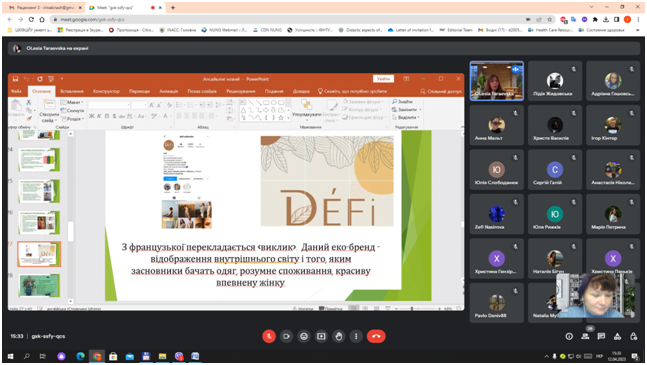Show hidden system tray icons arrow

point(546,356)
